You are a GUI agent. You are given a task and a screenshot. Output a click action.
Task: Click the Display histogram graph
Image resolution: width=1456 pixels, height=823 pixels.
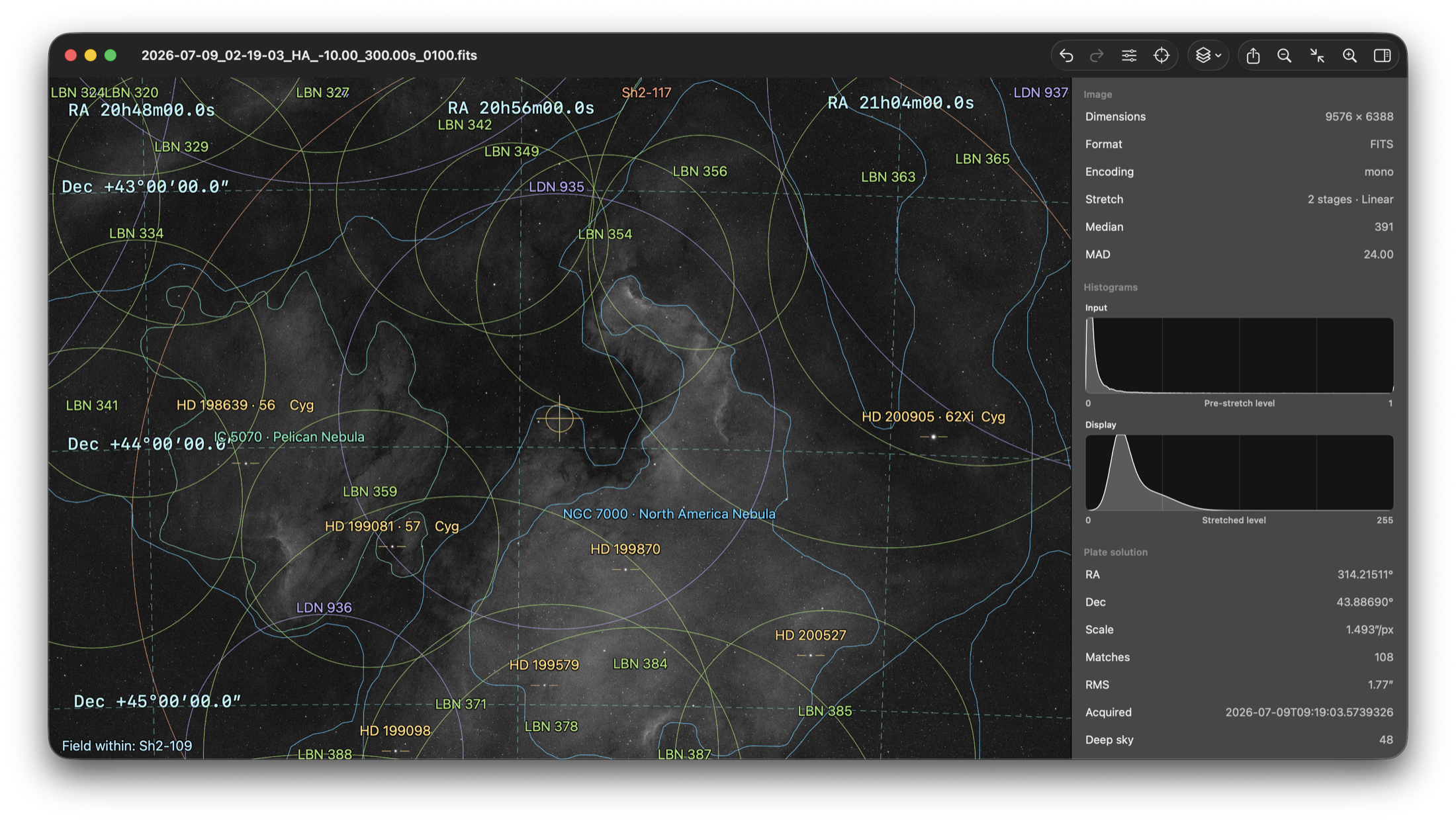(1239, 472)
